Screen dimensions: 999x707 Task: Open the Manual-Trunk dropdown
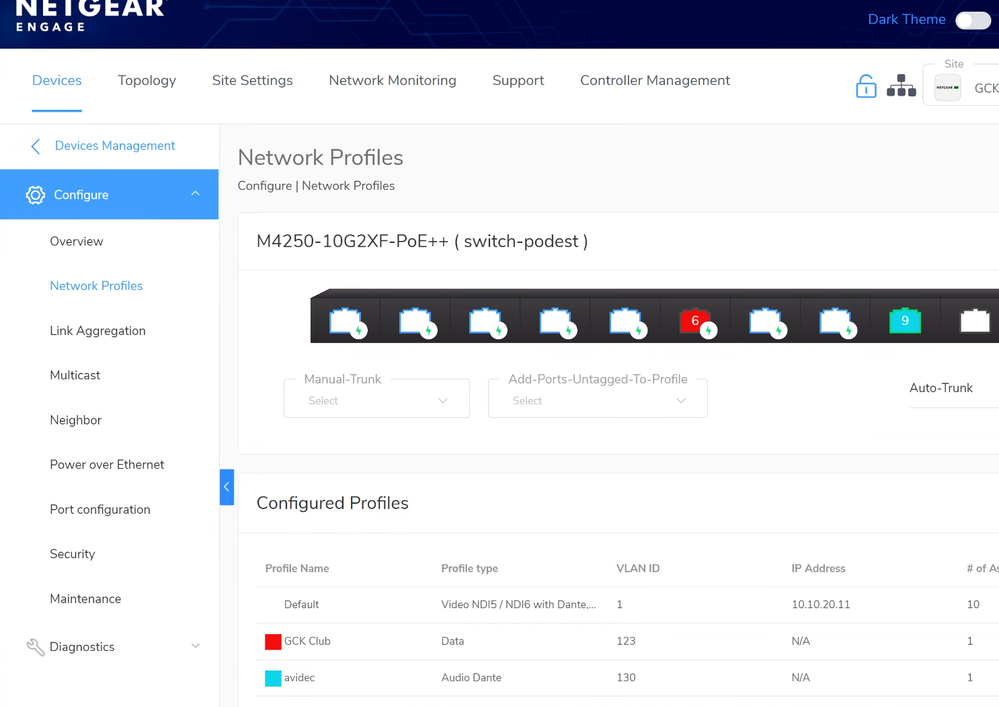377,399
